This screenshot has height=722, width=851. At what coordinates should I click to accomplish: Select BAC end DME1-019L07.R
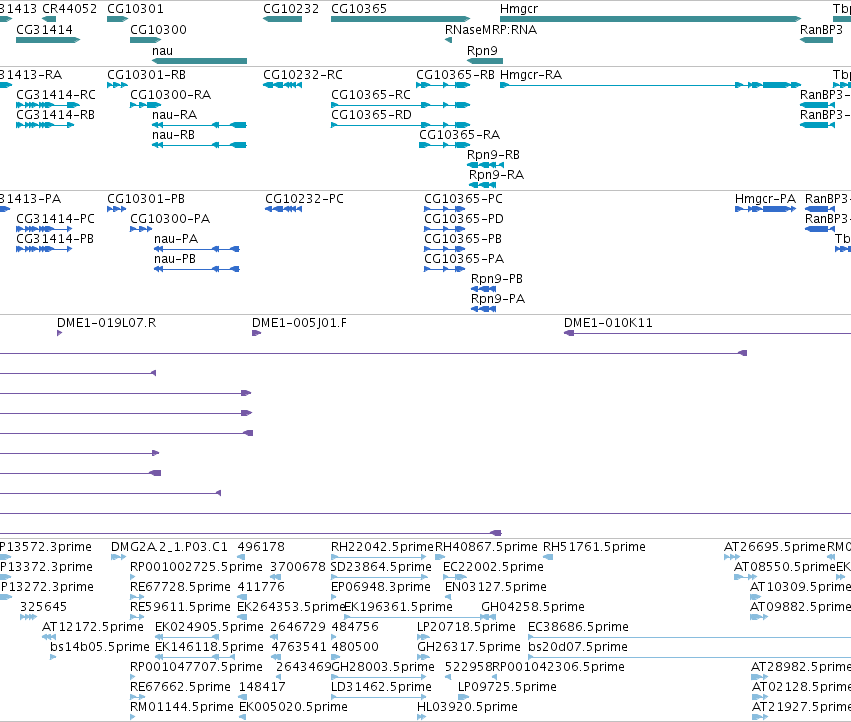coord(106,324)
